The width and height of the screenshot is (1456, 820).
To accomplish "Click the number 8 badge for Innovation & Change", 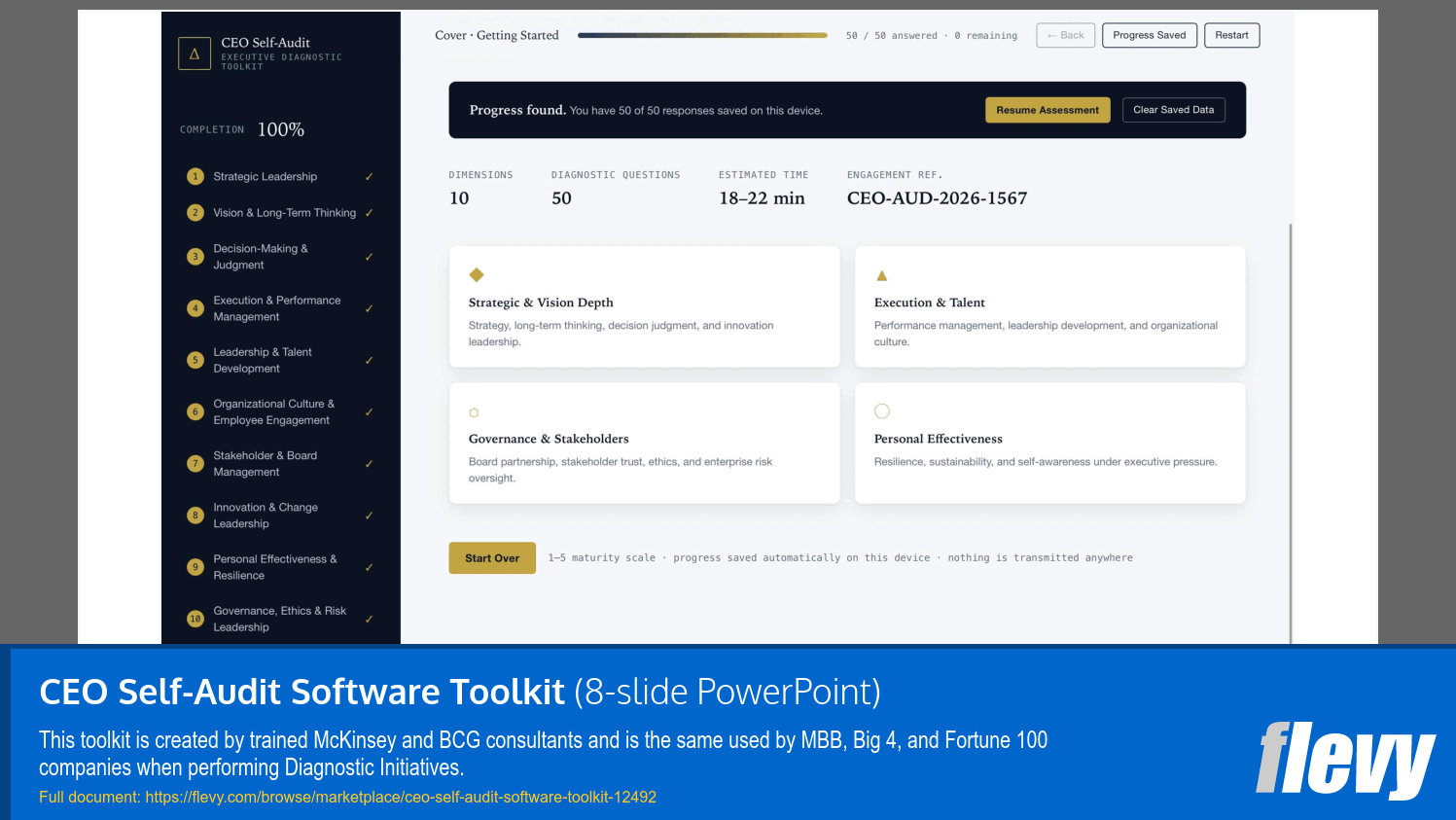I will point(195,516).
